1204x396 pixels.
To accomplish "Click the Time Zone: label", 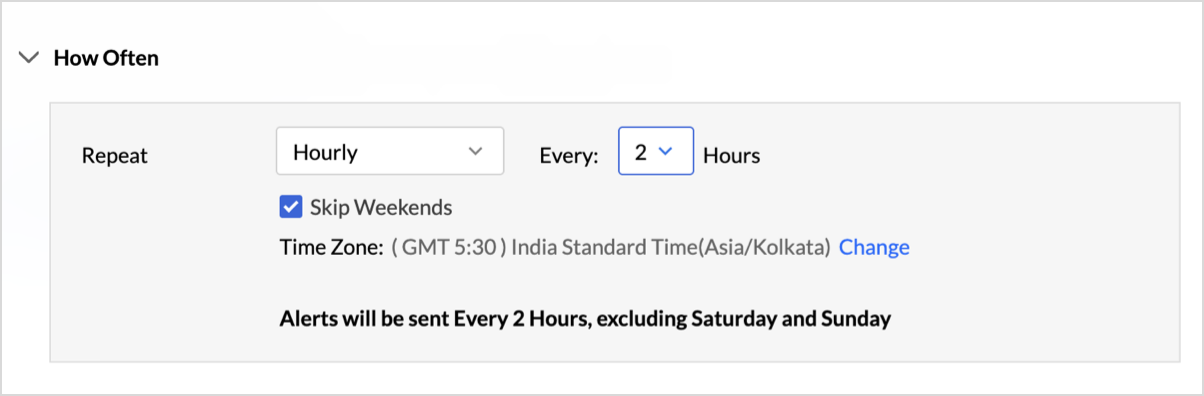I will (x=332, y=247).
